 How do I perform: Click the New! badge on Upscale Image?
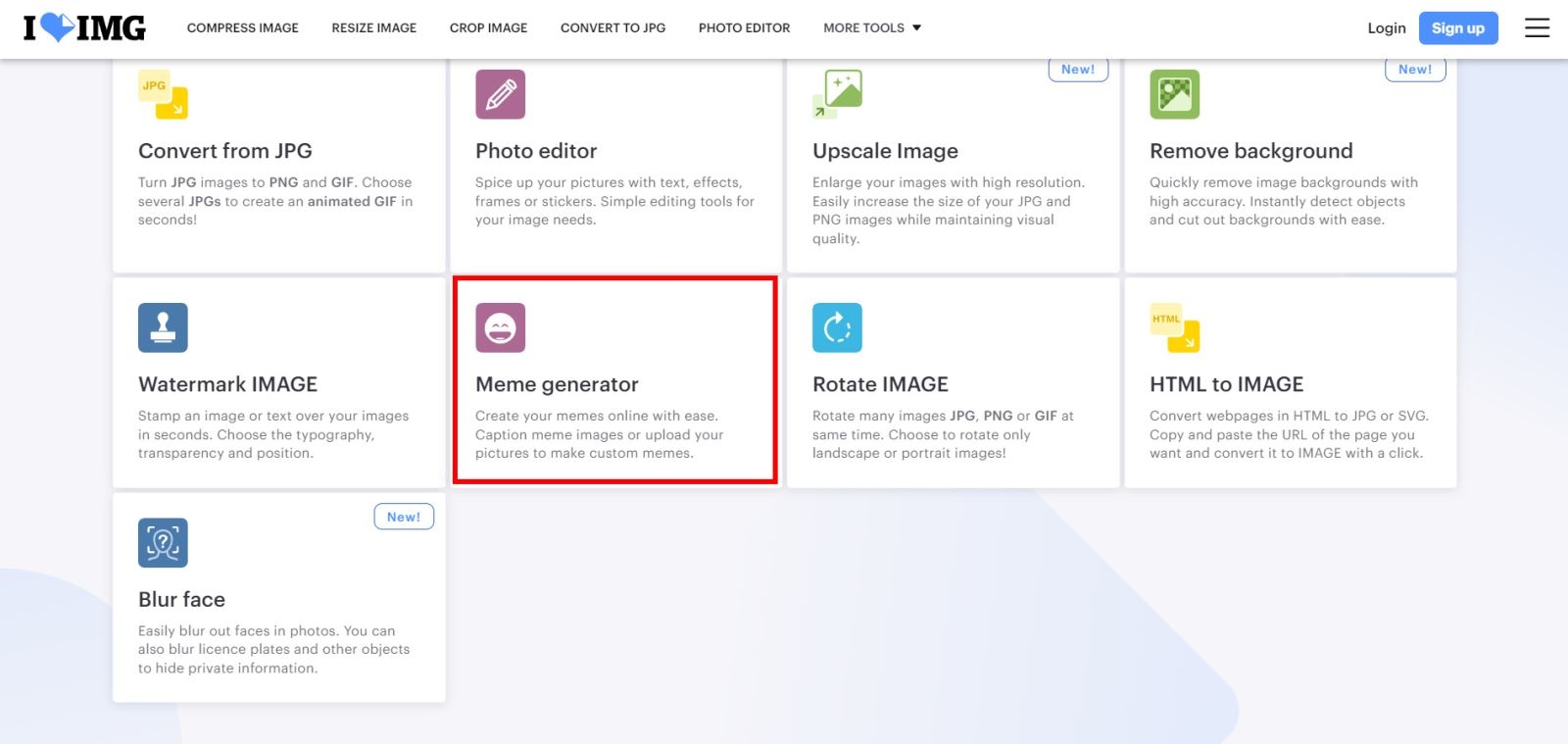pyautogui.click(x=1078, y=70)
